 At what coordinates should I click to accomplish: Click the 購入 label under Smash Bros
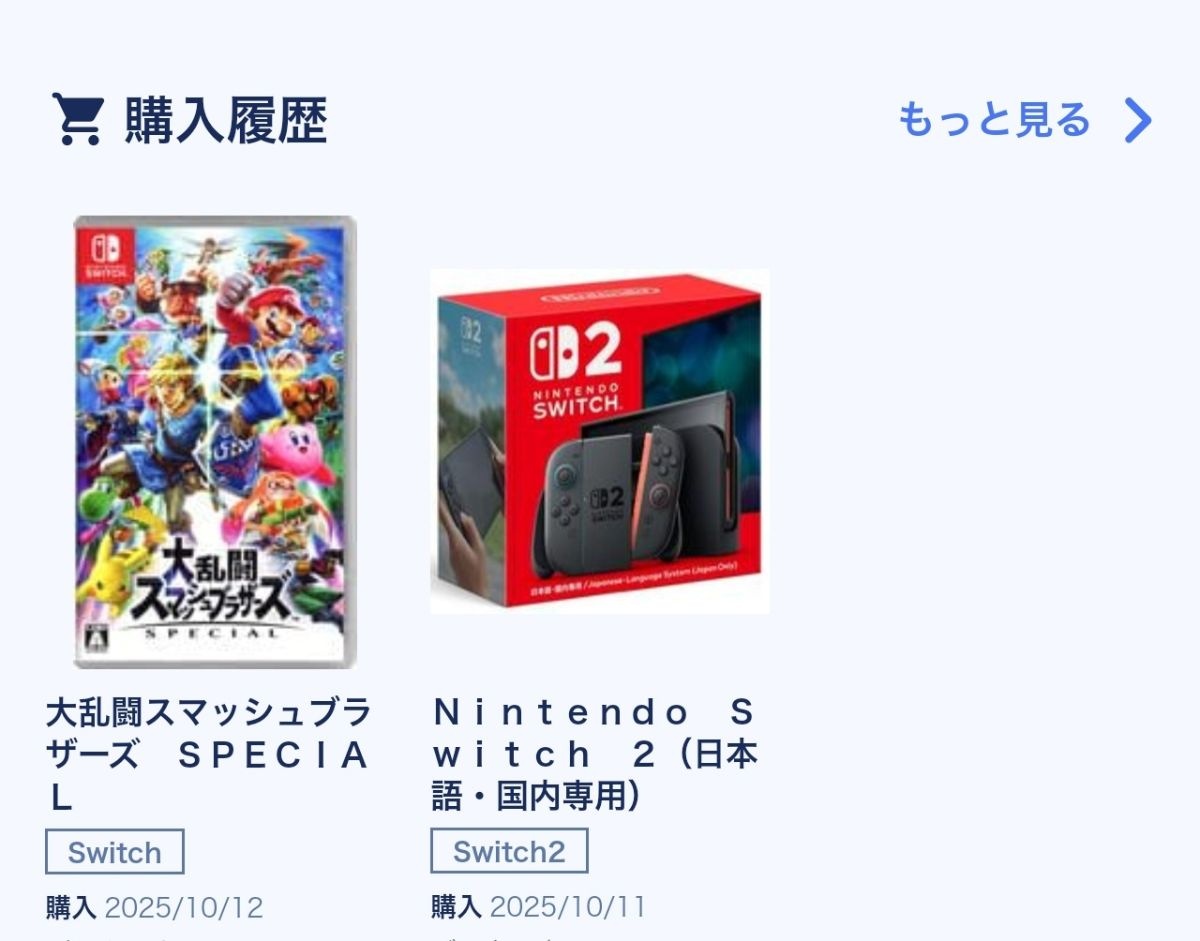[x=71, y=907]
